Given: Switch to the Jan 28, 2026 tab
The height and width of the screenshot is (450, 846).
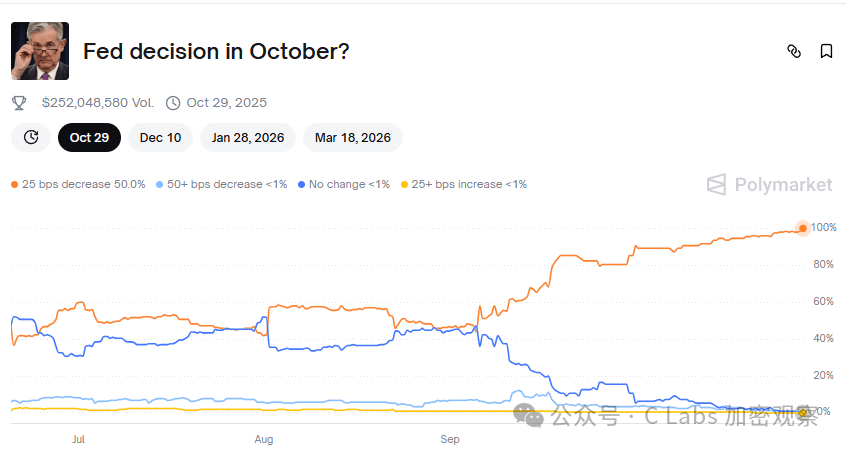Looking at the screenshot, I should coord(247,137).
